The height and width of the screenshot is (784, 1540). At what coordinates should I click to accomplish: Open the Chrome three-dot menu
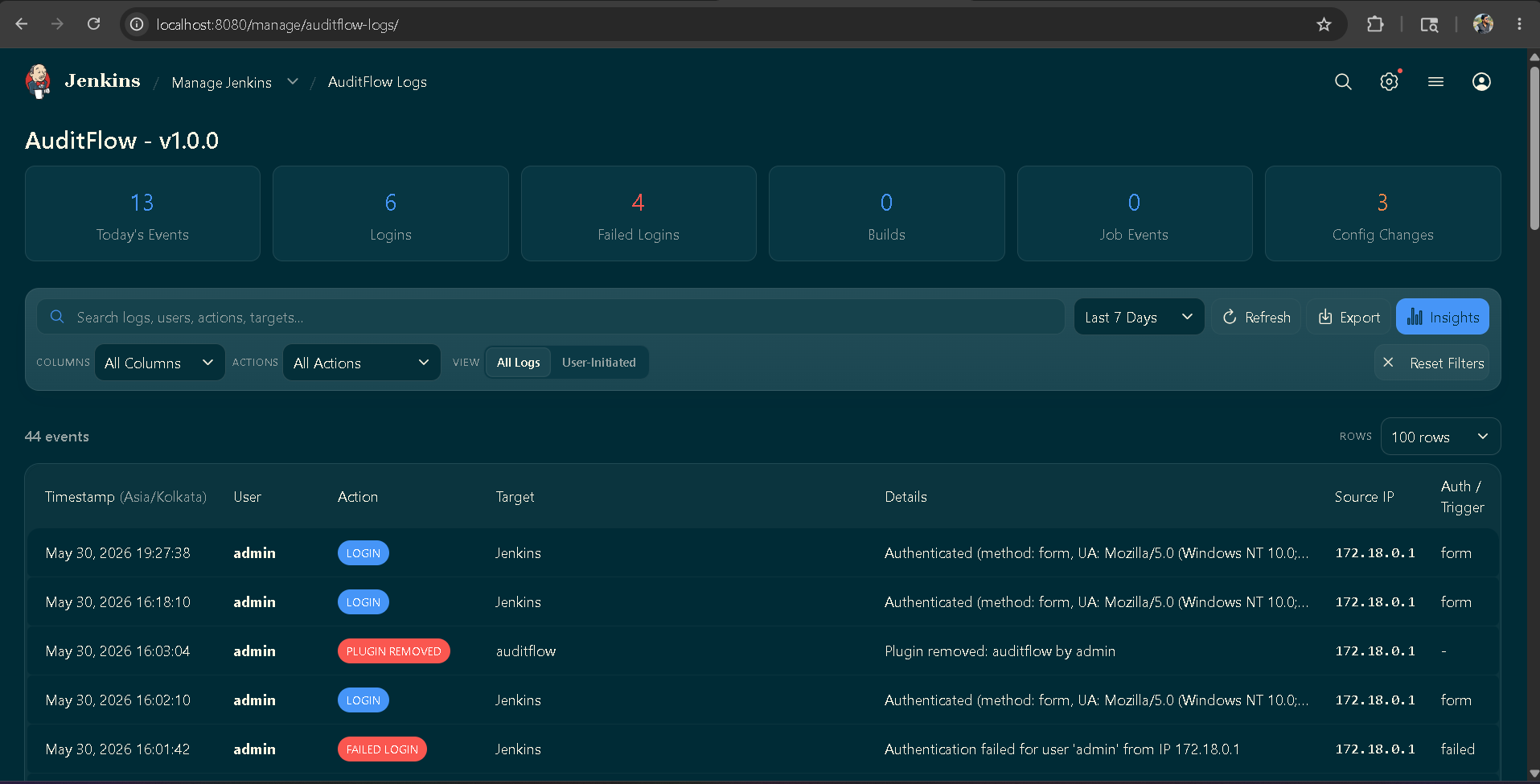click(x=1519, y=24)
